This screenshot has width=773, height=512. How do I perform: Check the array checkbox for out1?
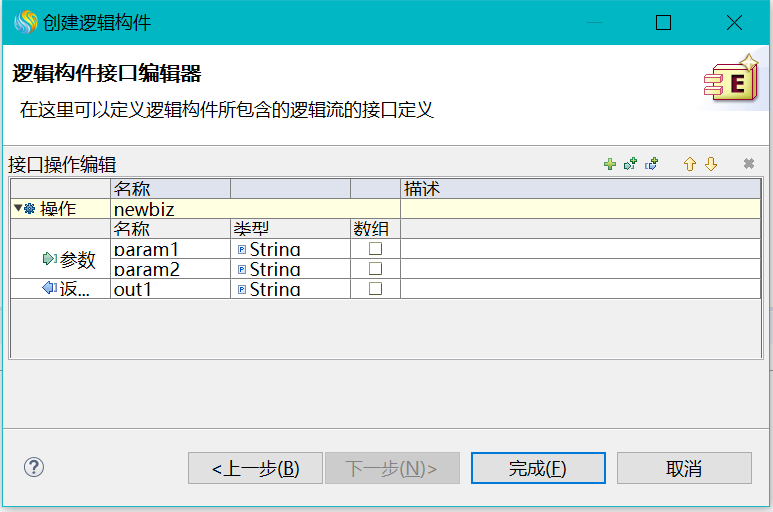375,289
